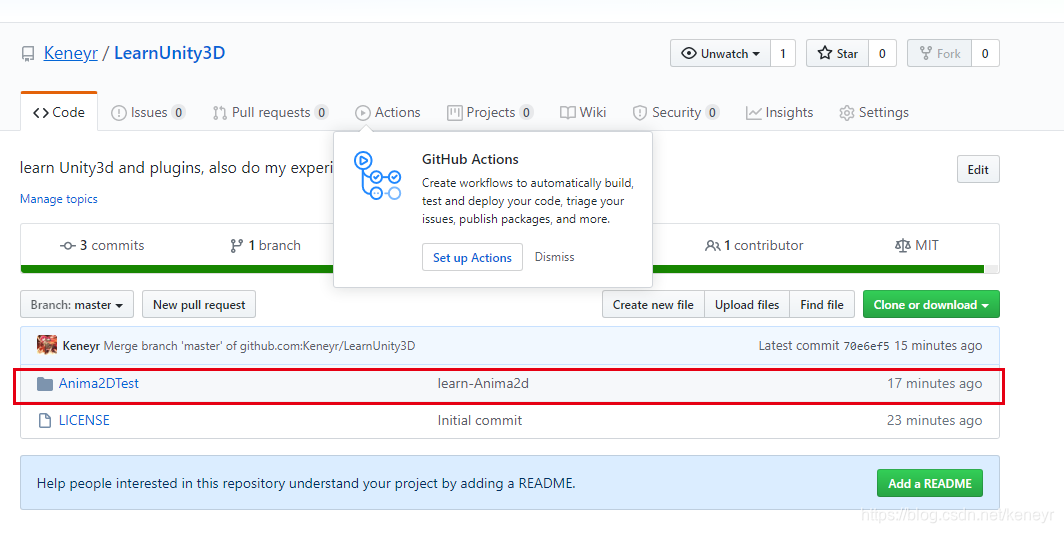Open the MIT license link
The height and width of the screenshot is (533, 1064).
(x=917, y=245)
